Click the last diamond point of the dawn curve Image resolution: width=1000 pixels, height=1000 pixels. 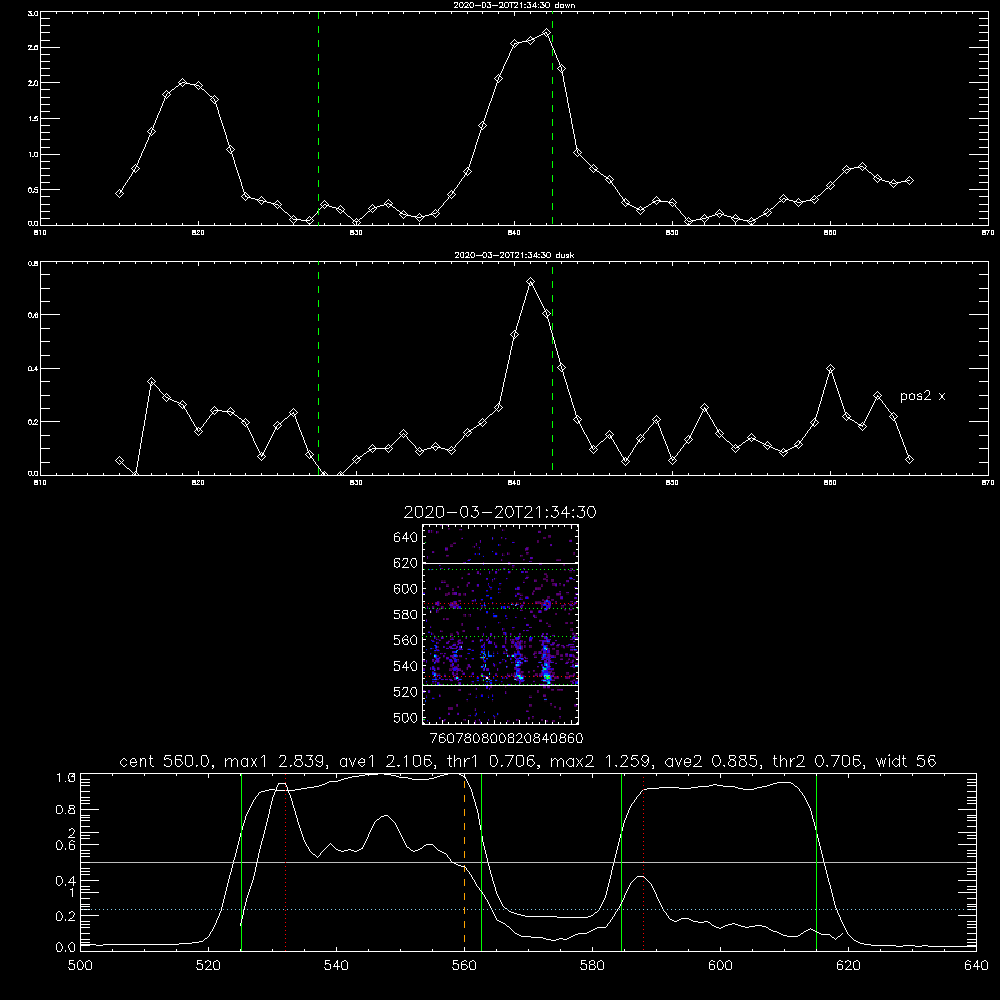click(909, 180)
